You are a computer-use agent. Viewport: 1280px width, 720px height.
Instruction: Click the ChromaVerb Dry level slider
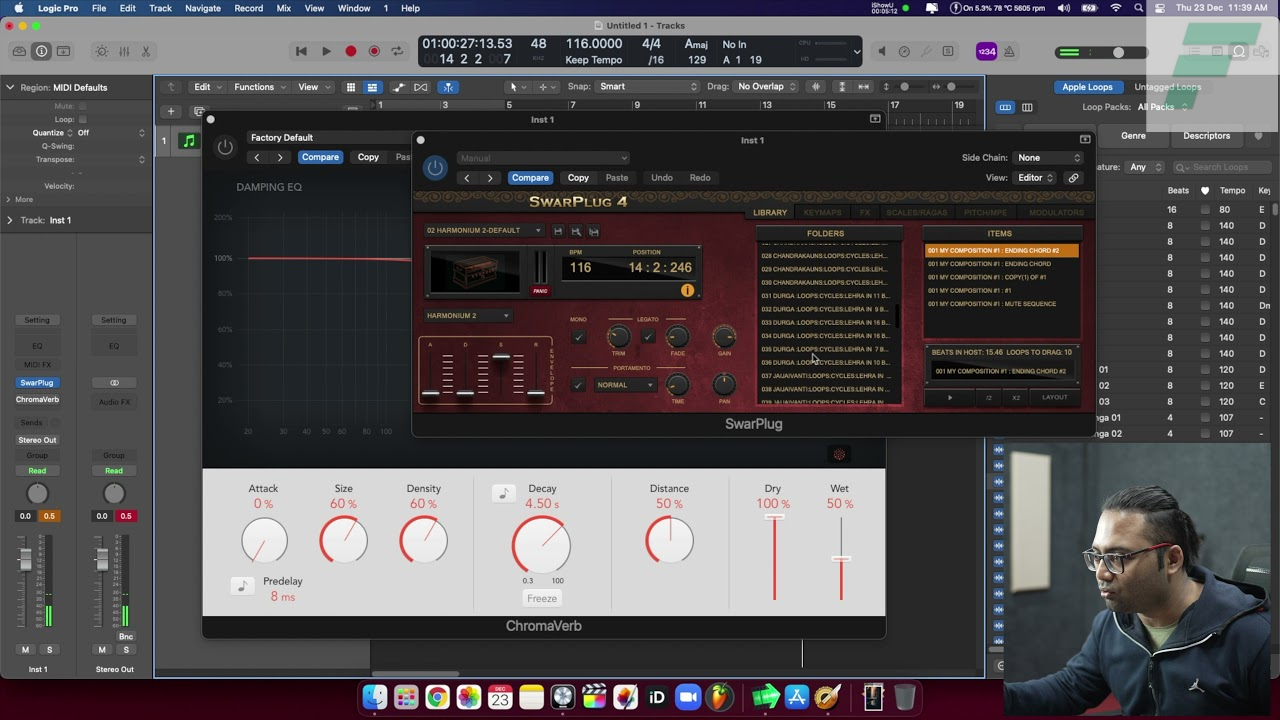pos(773,558)
